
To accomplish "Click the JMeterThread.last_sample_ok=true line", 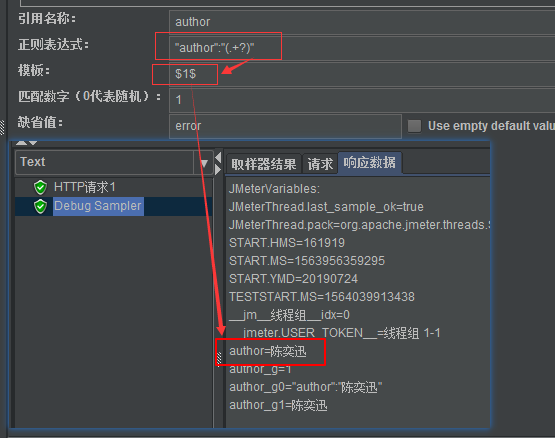I will pyautogui.click(x=326, y=207).
